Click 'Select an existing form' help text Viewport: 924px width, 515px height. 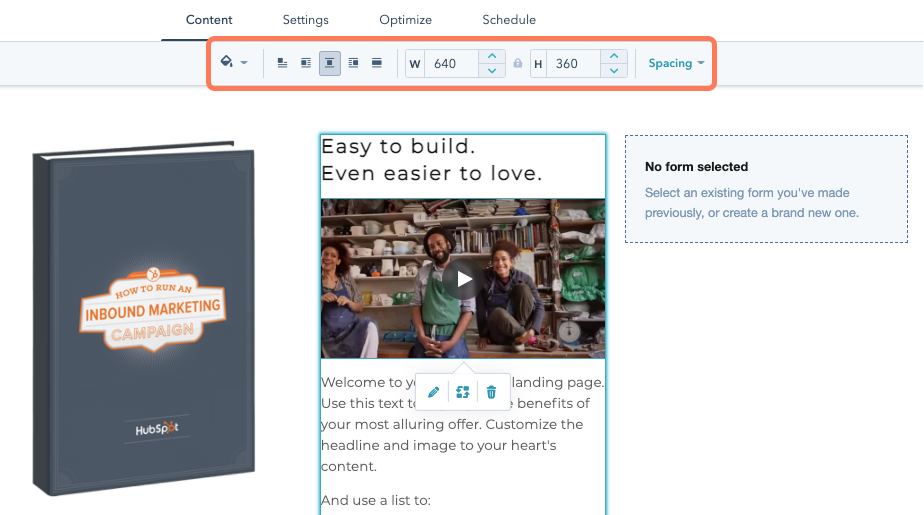pyautogui.click(x=751, y=203)
